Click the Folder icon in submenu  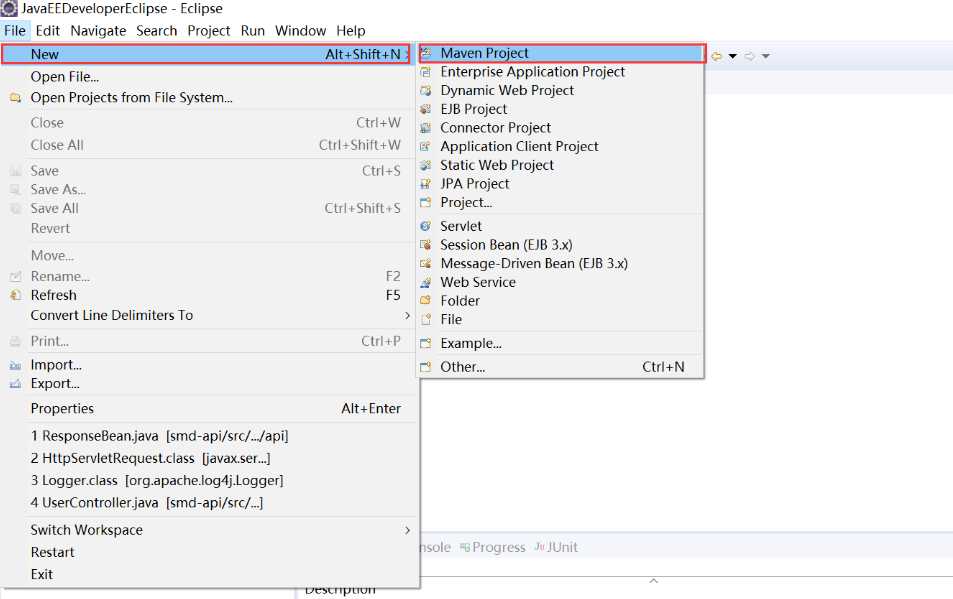[x=425, y=301]
